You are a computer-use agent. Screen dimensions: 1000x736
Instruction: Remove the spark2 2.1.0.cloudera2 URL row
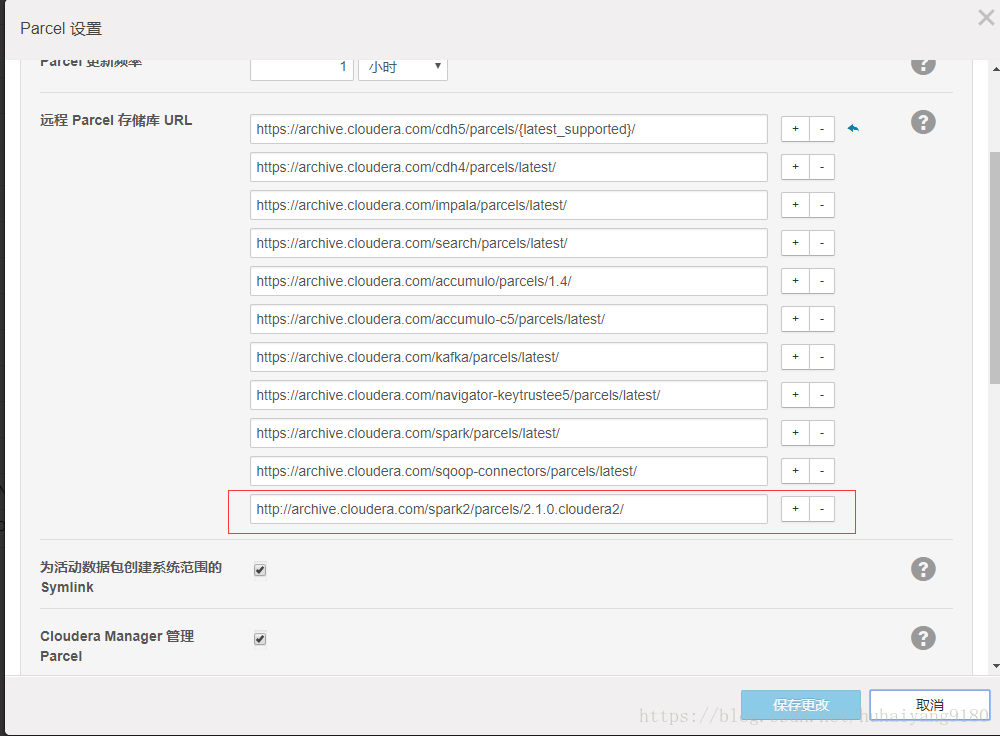click(822, 509)
